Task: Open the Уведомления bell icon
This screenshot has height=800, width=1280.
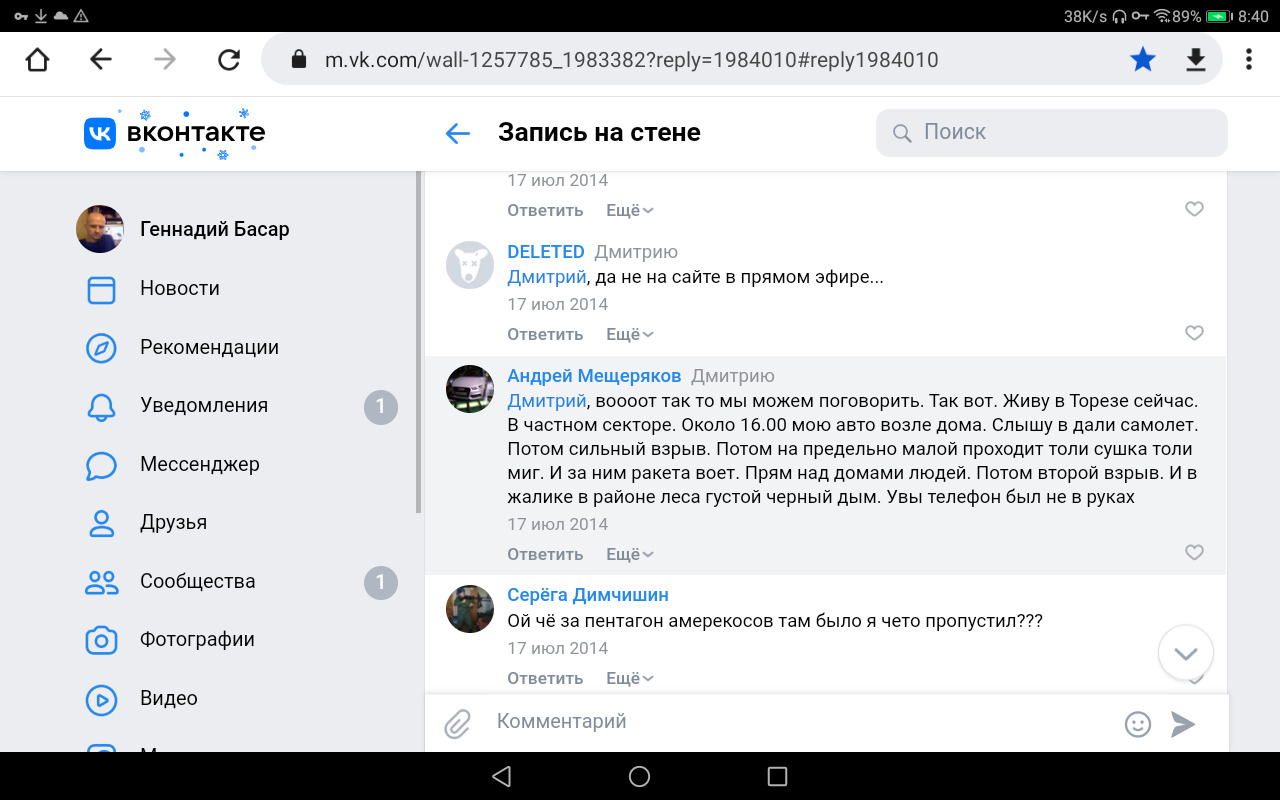Action: 101,406
